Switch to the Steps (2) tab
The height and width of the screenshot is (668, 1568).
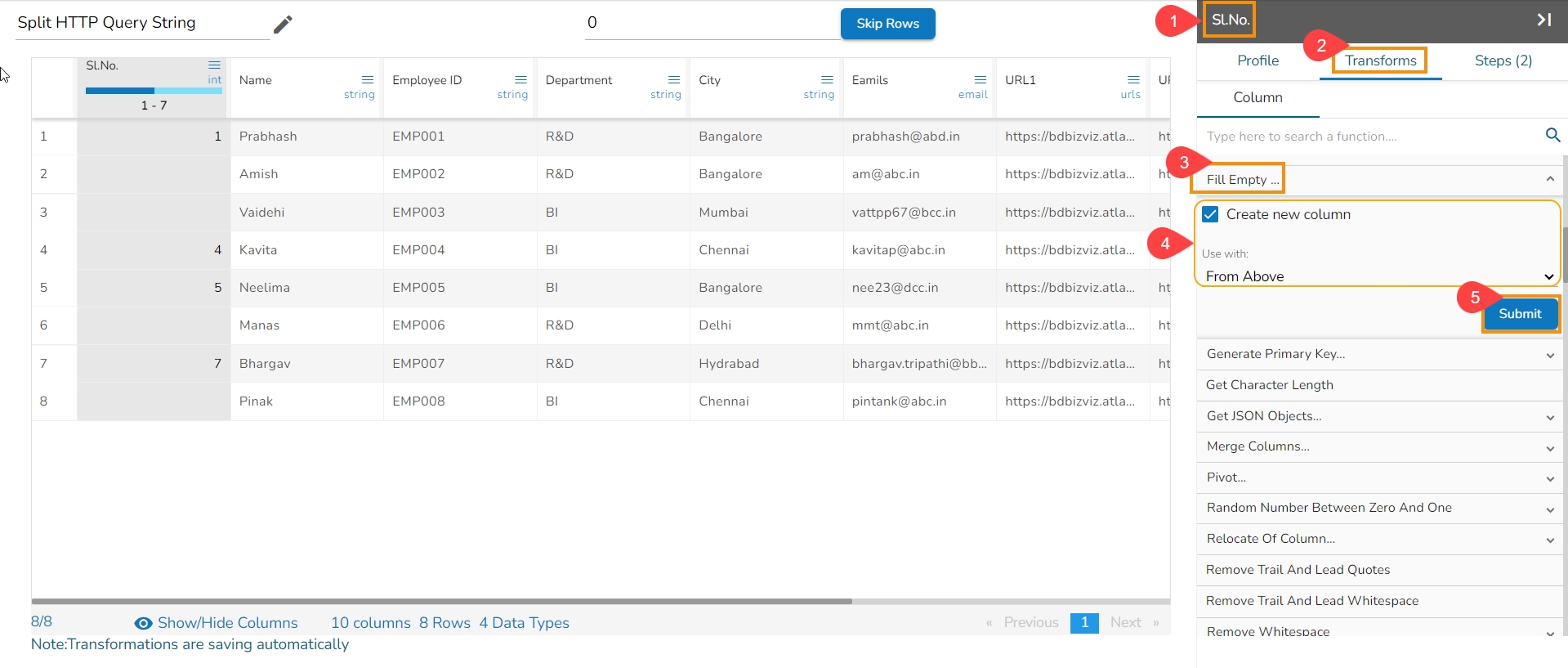pos(1503,61)
